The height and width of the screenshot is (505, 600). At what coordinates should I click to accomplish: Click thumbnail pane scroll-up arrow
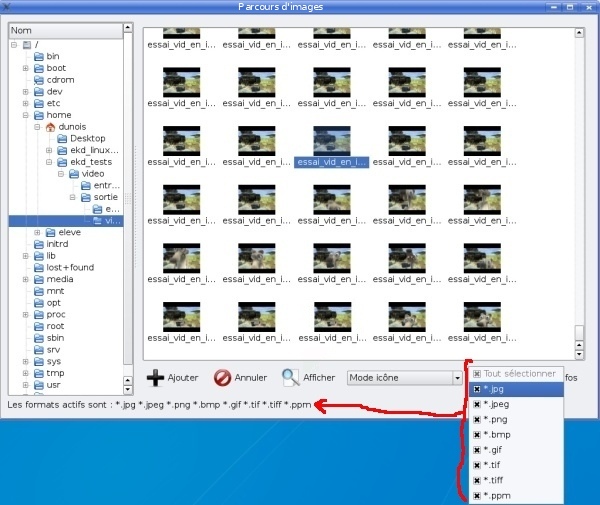point(579,33)
